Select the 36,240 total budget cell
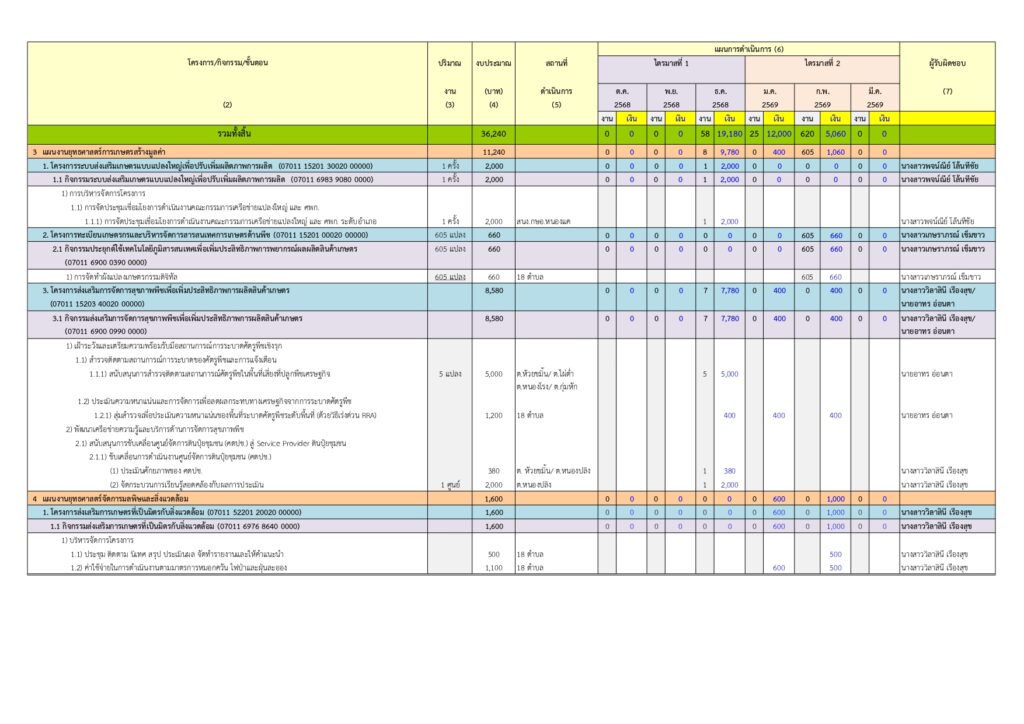The height and width of the screenshot is (724, 1024). (x=493, y=133)
